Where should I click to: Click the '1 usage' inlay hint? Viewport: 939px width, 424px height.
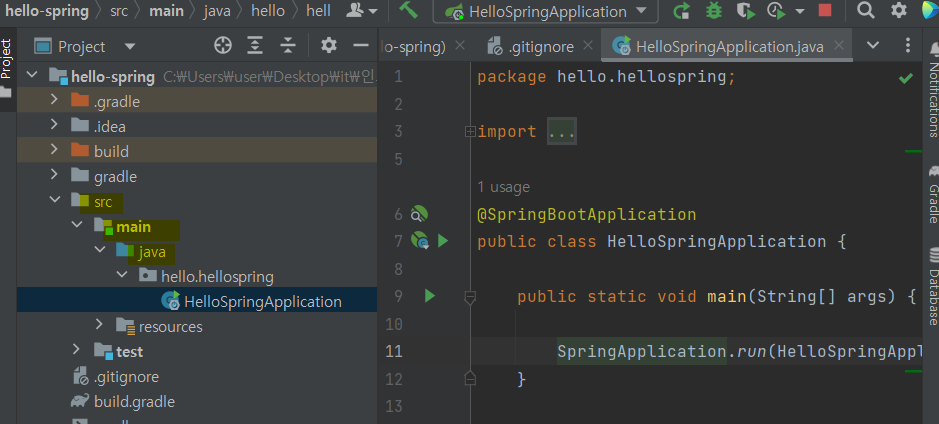pyautogui.click(x=503, y=187)
